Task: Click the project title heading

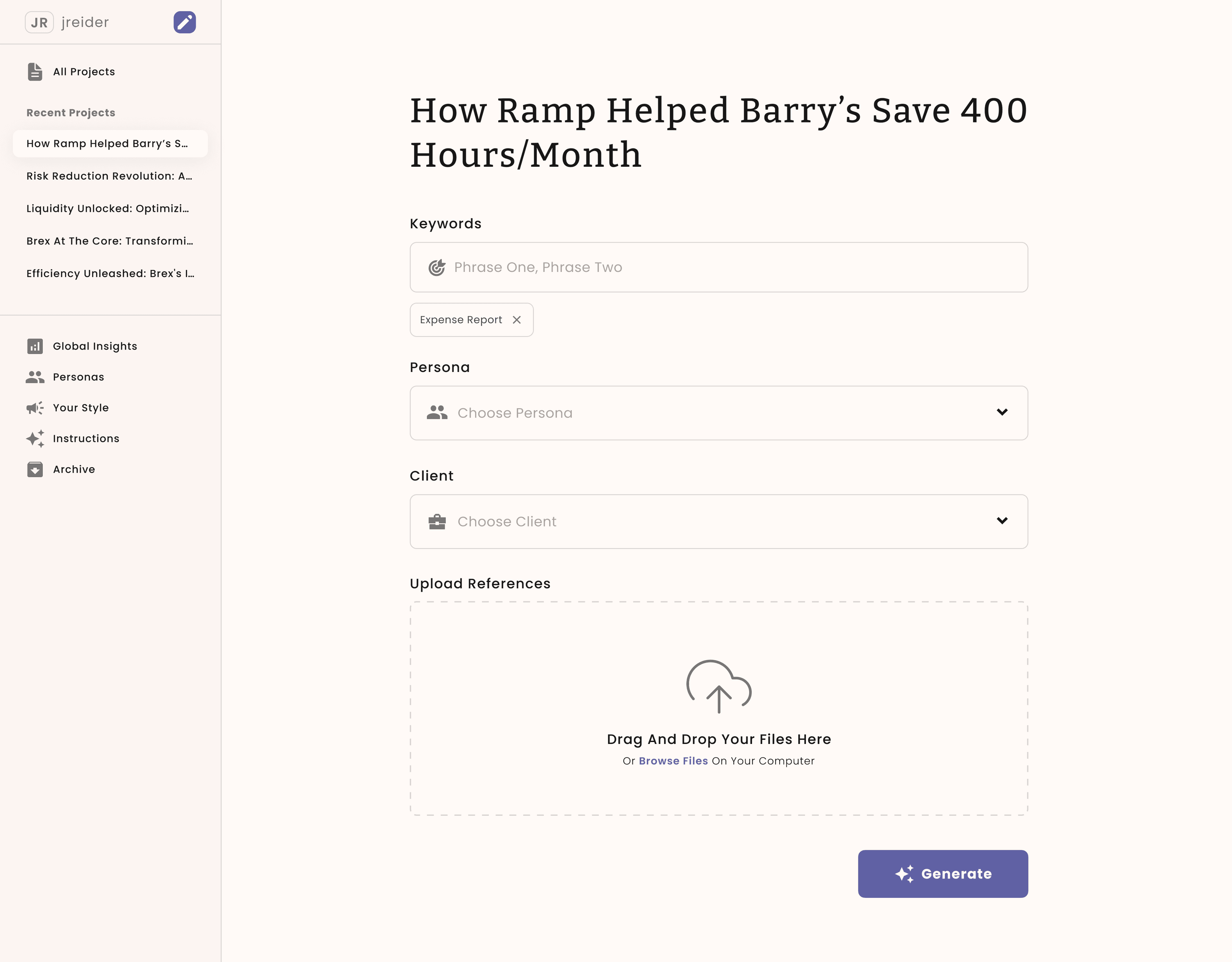Action: [719, 132]
